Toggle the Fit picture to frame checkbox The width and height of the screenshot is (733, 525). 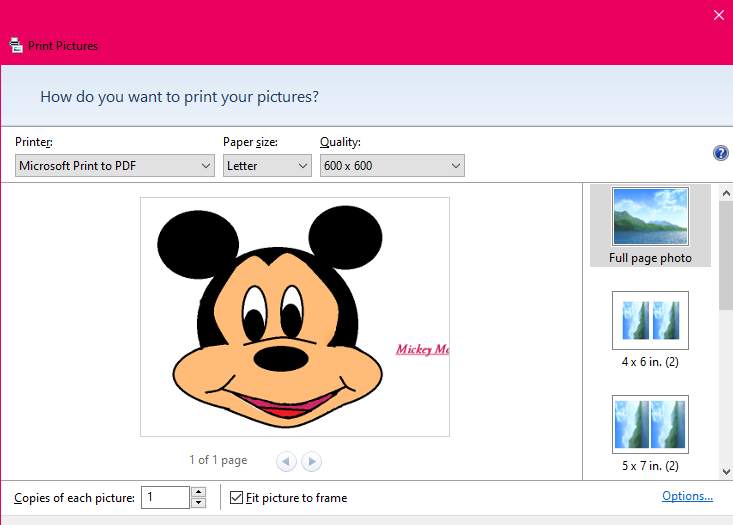pyautogui.click(x=237, y=497)
